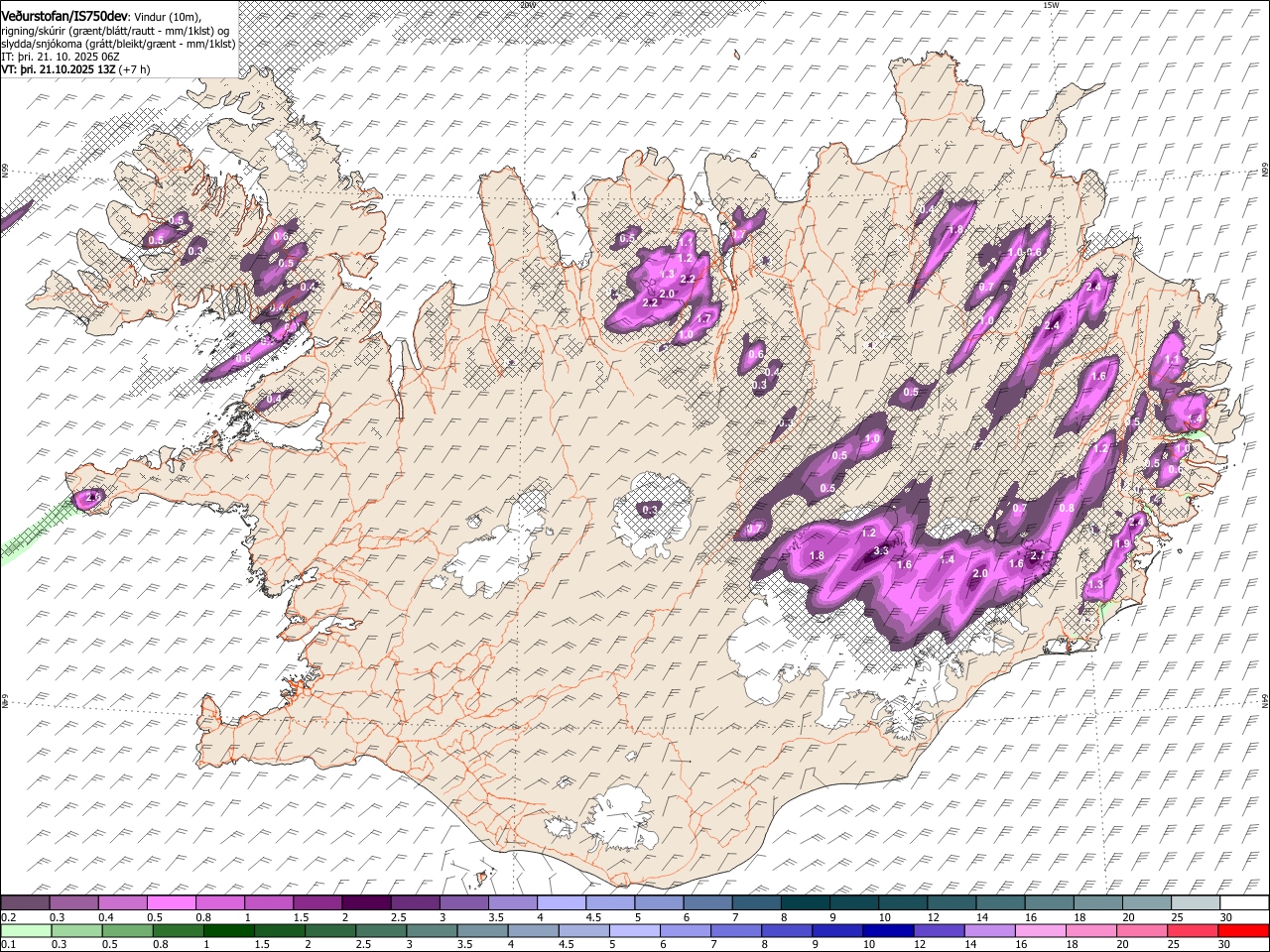Click the '0.1' label on the bottom legend row
Image resolution: width=1270 pixels, height=952 pixels.
coord(9,944)
